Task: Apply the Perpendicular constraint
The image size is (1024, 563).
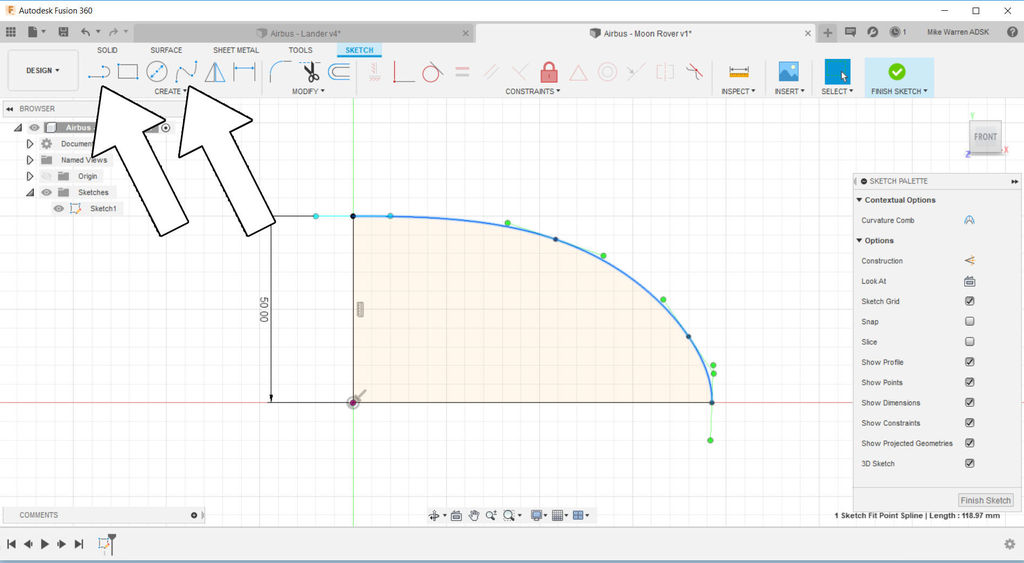Action: [520, 72]
